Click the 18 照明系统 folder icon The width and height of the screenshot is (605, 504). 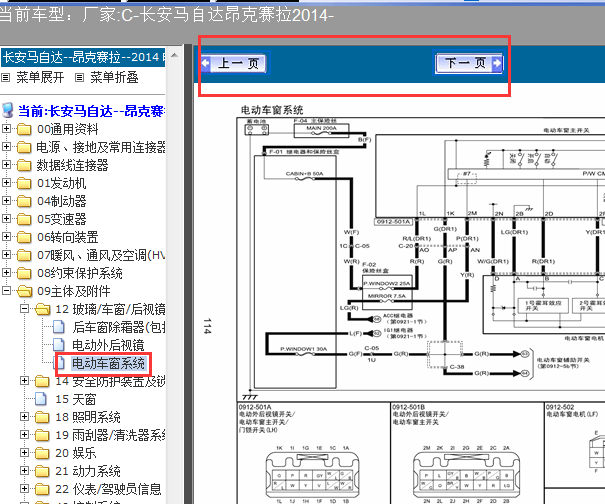42,417
